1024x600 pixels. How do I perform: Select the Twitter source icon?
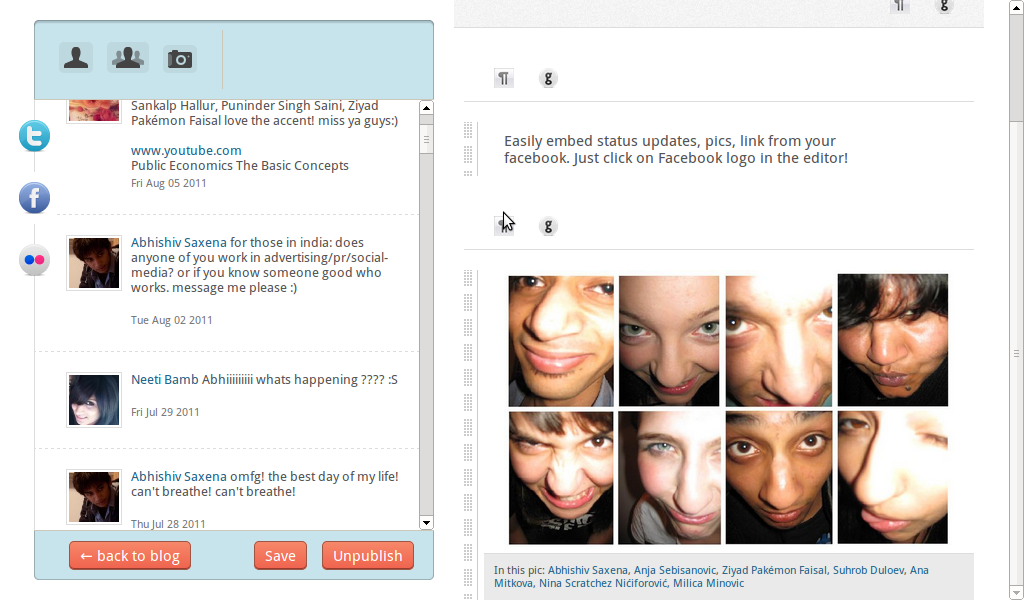(x=34, y=136)
